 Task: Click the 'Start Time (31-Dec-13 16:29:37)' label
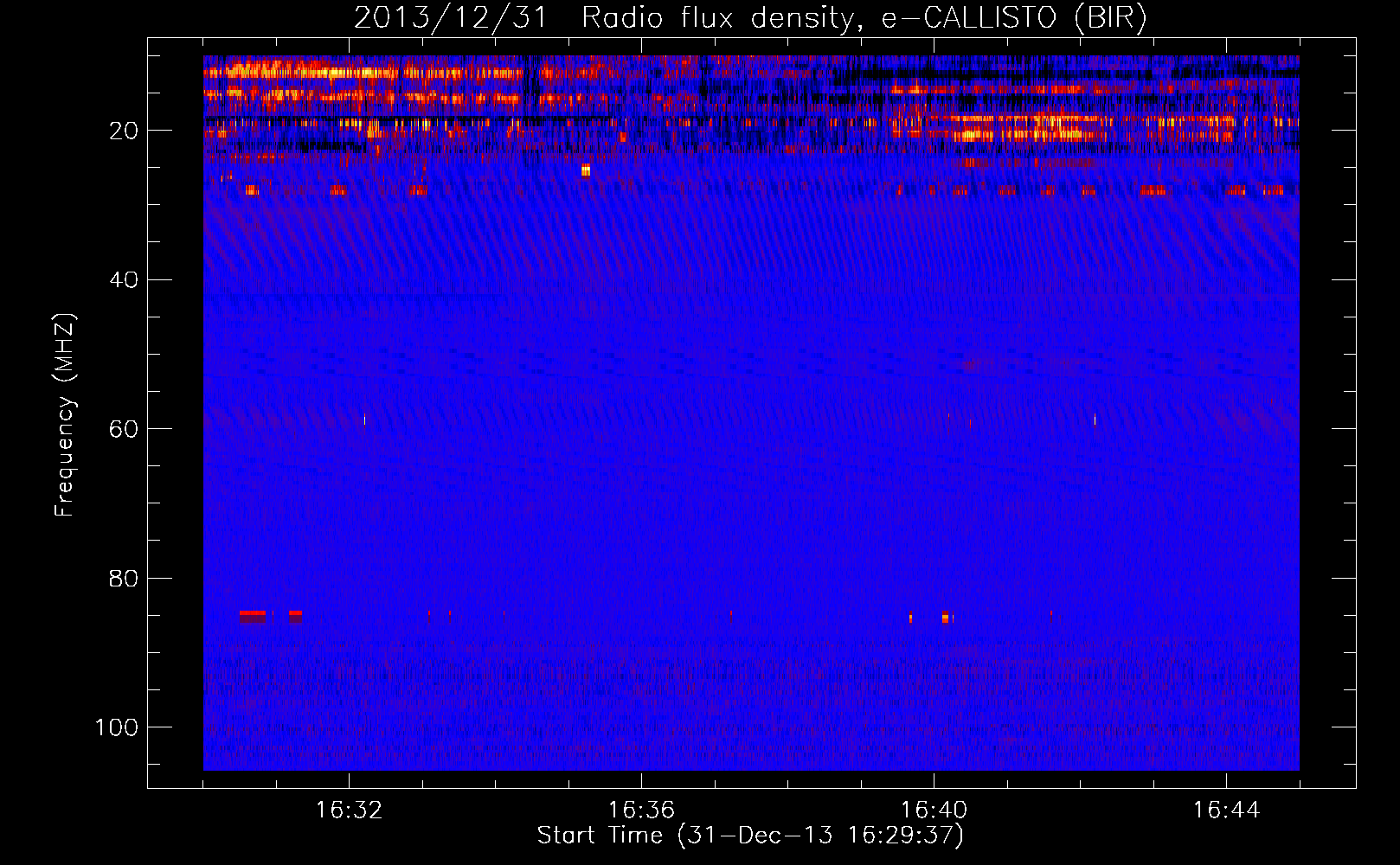coord(750,836)
